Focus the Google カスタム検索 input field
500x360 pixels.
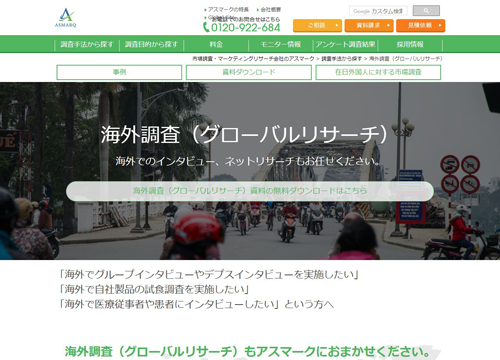pos(378,11)
